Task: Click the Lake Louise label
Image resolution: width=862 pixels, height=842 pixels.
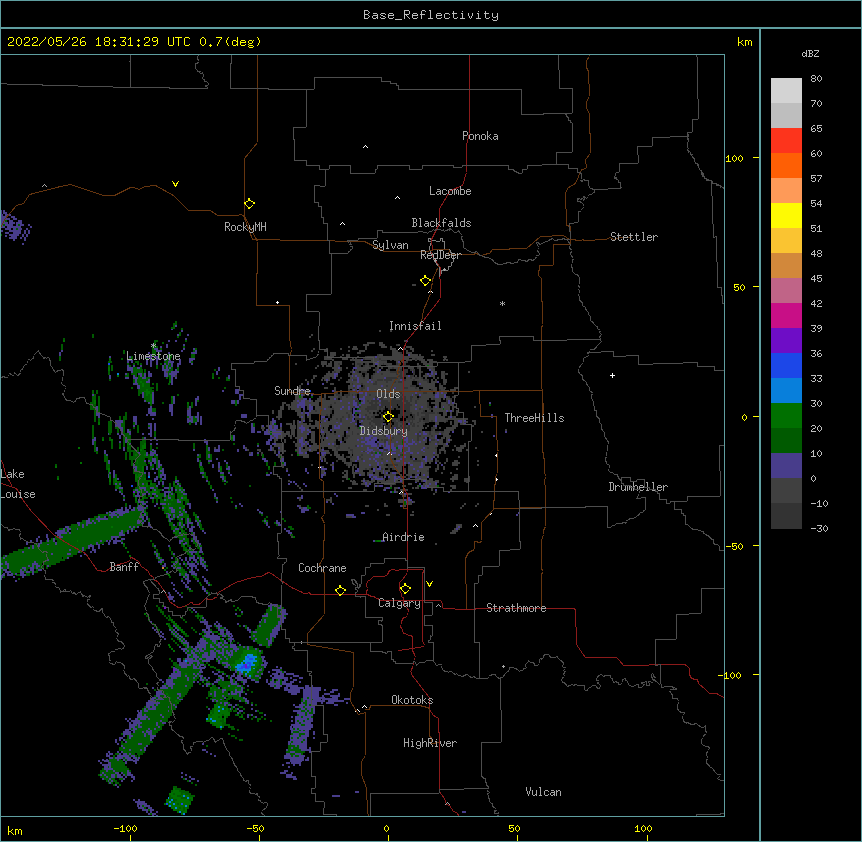Action: pos(18,484)
